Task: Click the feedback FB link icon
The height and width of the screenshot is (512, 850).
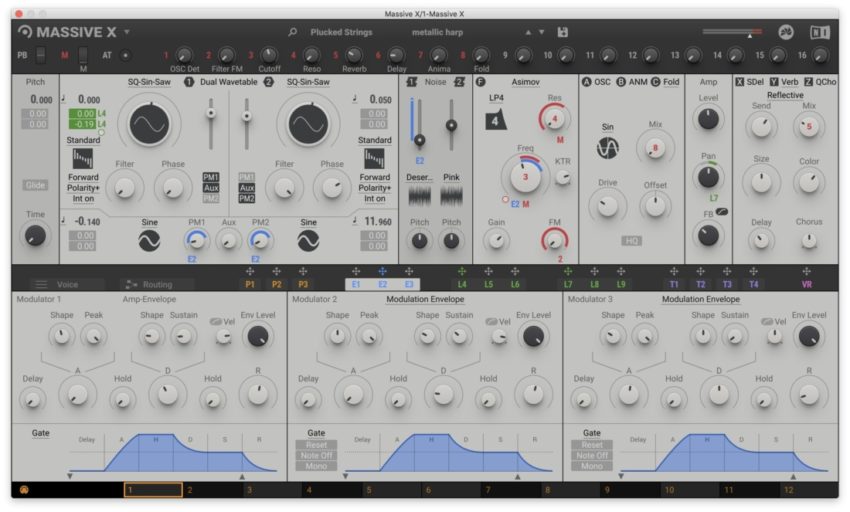Action: point(722,212)
